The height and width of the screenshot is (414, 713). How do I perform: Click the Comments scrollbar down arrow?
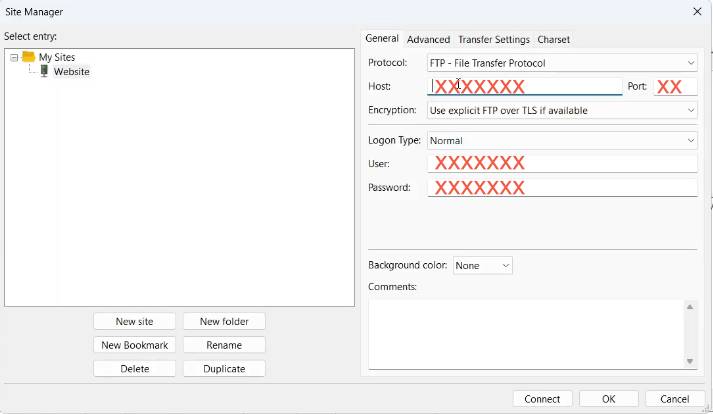click(690, 361)
